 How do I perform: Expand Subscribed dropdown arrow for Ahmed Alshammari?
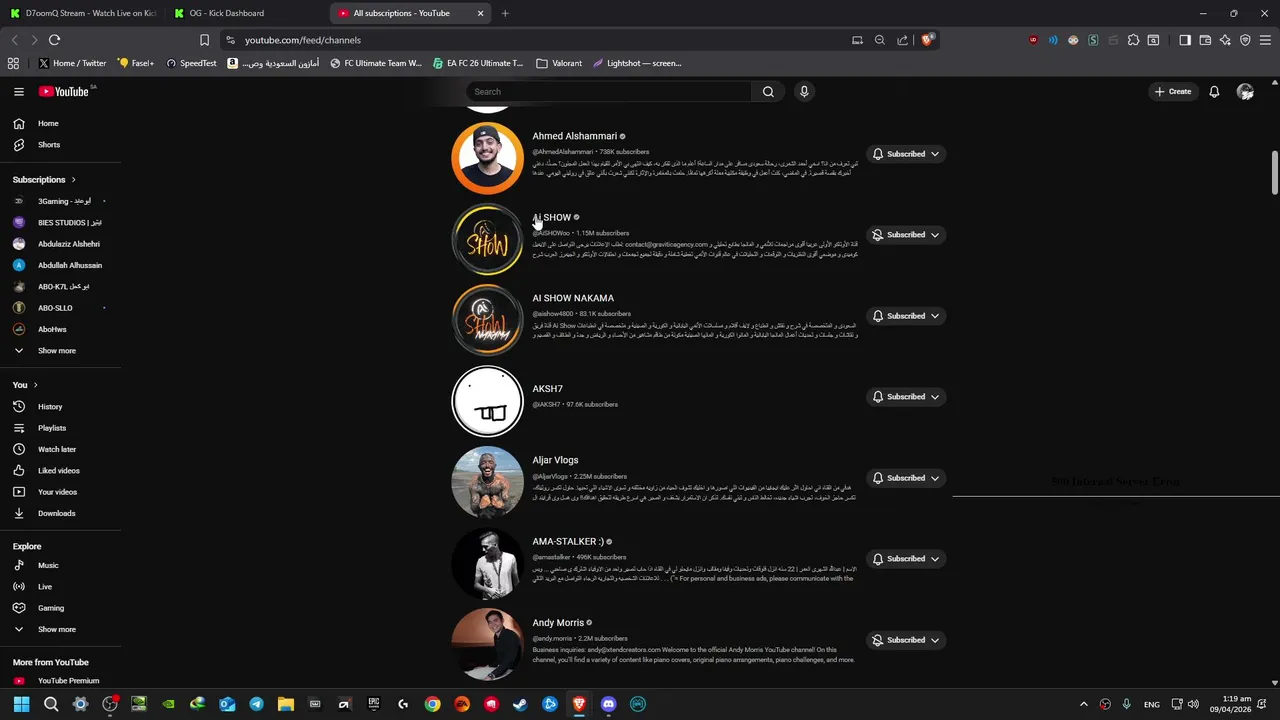(935, 154)
